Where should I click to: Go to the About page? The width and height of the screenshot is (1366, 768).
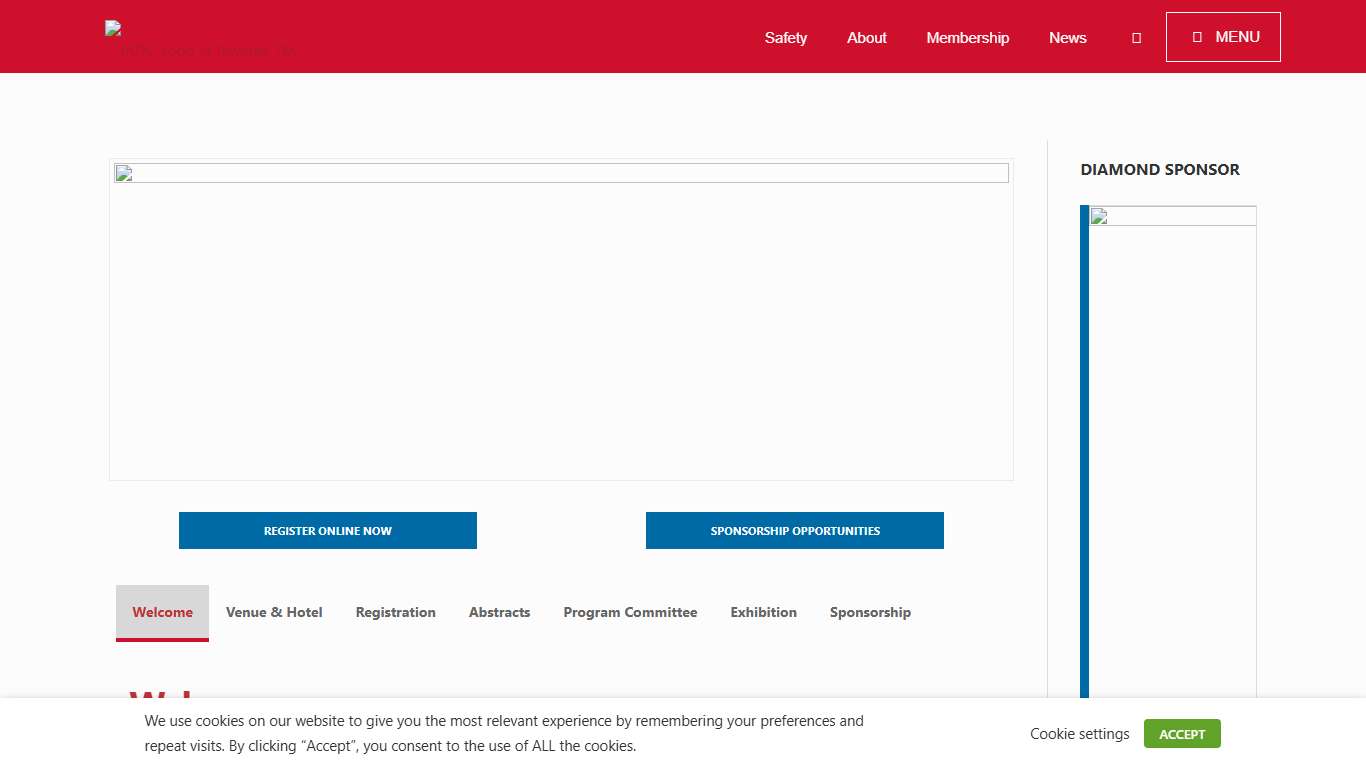coord(866,38)
